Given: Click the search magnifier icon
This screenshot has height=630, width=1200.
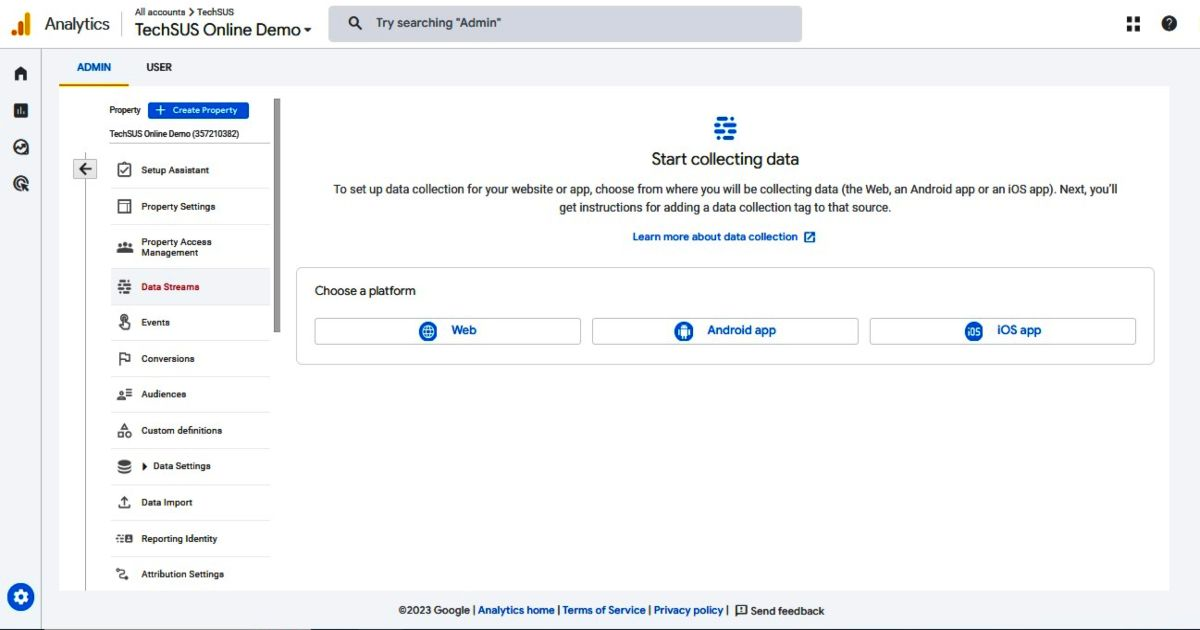Looking at the screenshot, I should [354, 23].
